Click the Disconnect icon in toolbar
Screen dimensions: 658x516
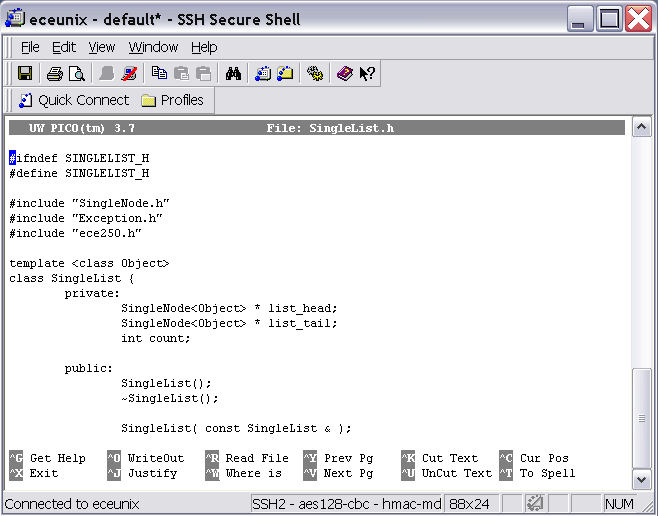129,73
